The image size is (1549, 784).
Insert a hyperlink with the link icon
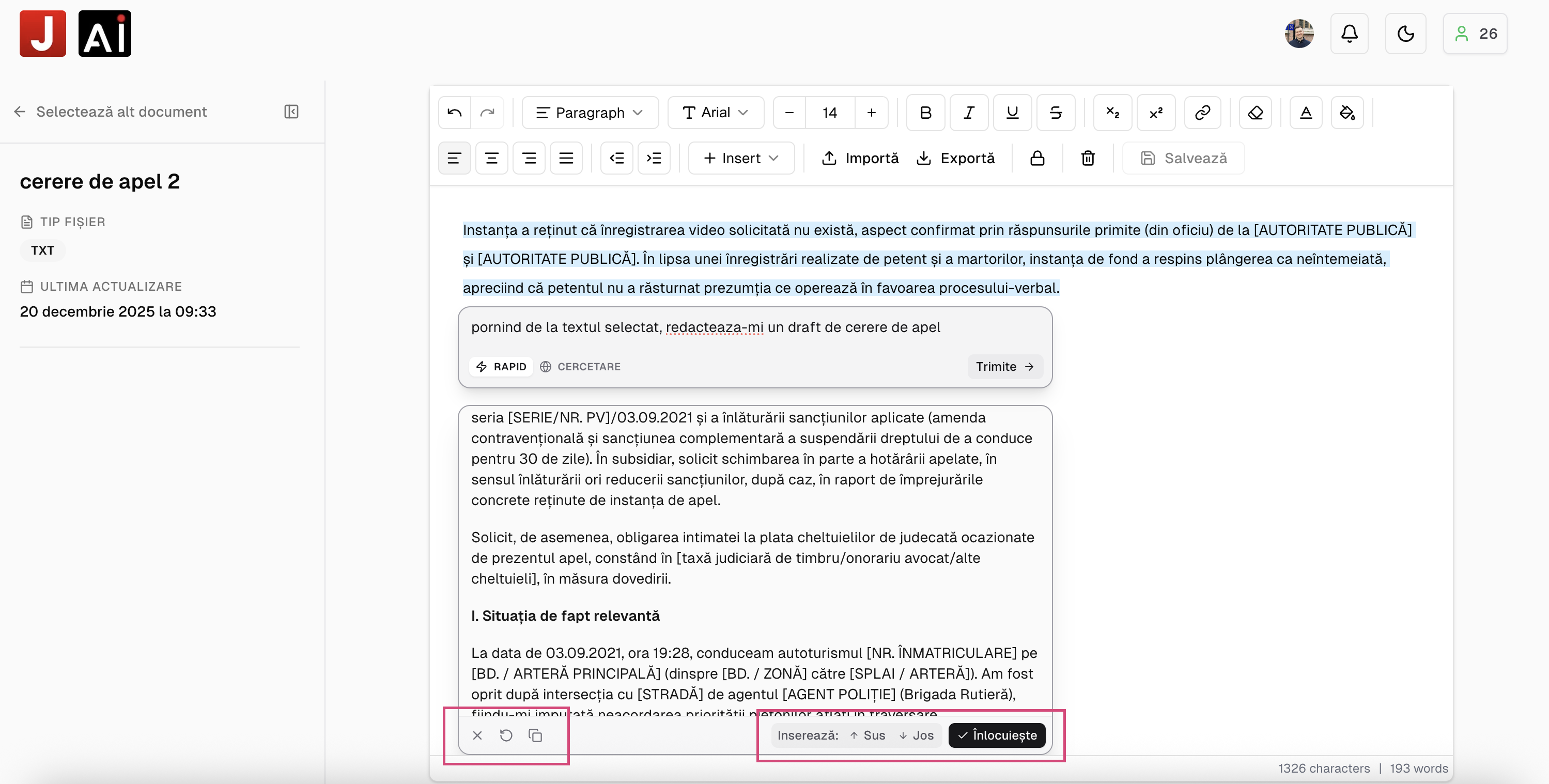[x=1202, y=113]
